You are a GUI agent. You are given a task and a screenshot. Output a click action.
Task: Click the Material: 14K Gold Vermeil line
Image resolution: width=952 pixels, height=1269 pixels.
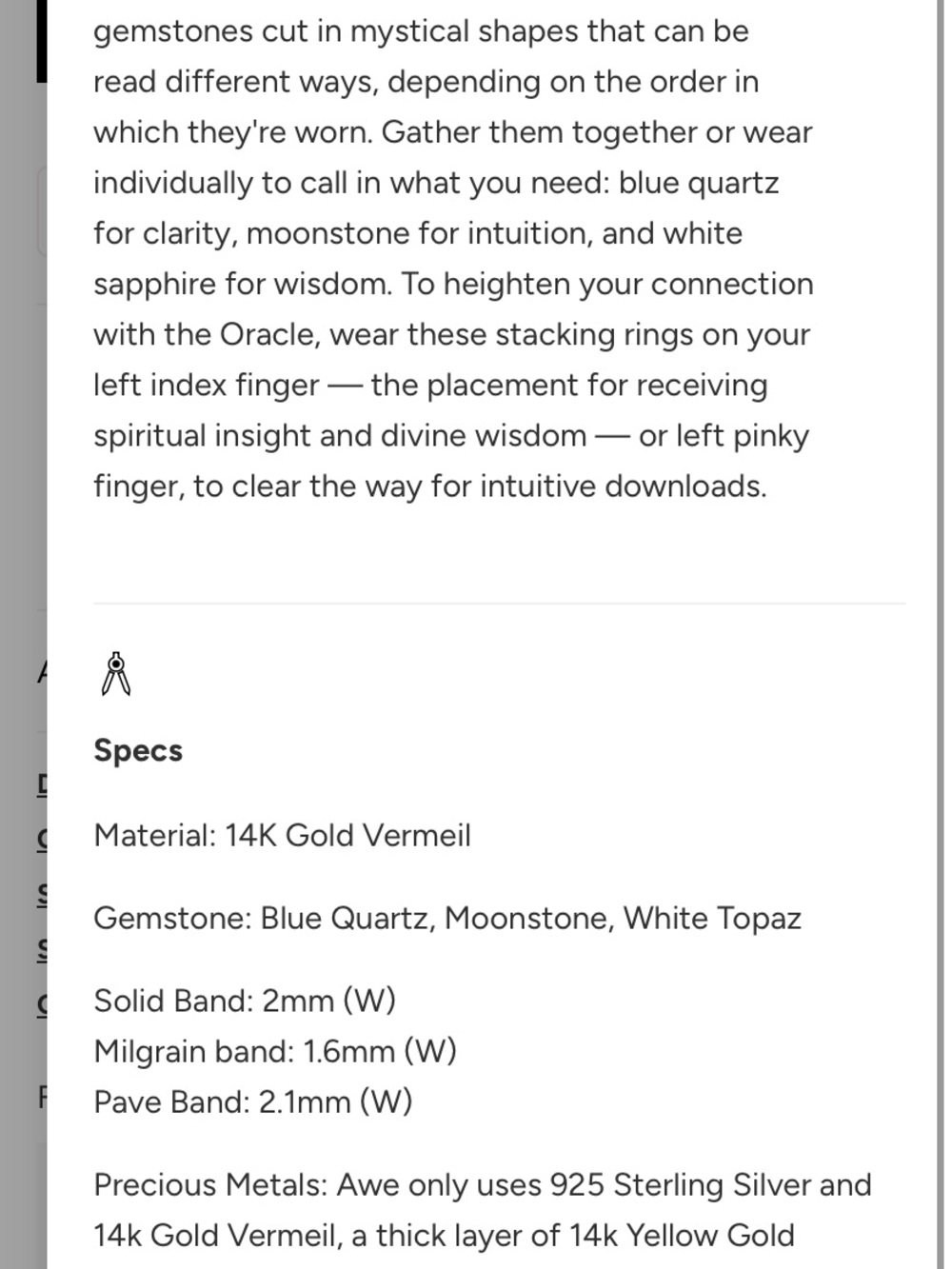tap(282, 836)
